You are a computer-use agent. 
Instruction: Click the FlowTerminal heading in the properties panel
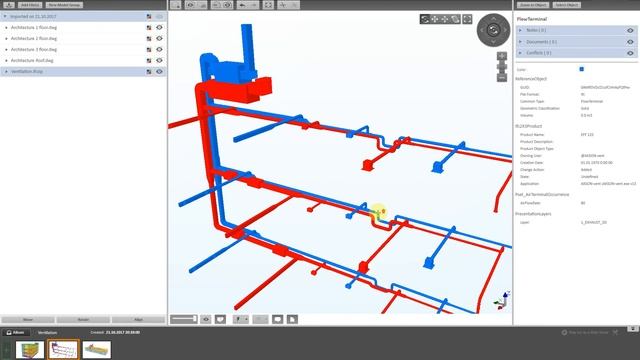tap(531, 19)
